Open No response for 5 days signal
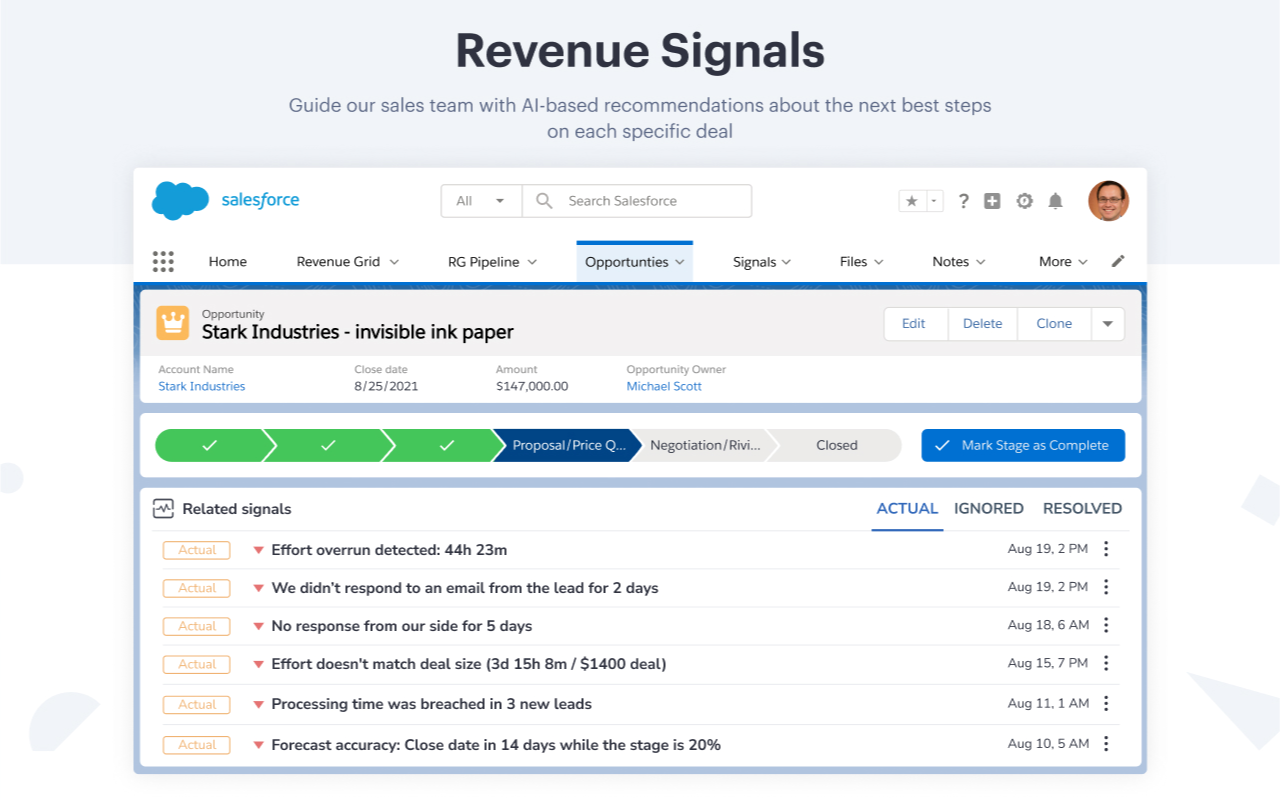The height and width of the screenshot is (800, 1280). pos(402,626)
